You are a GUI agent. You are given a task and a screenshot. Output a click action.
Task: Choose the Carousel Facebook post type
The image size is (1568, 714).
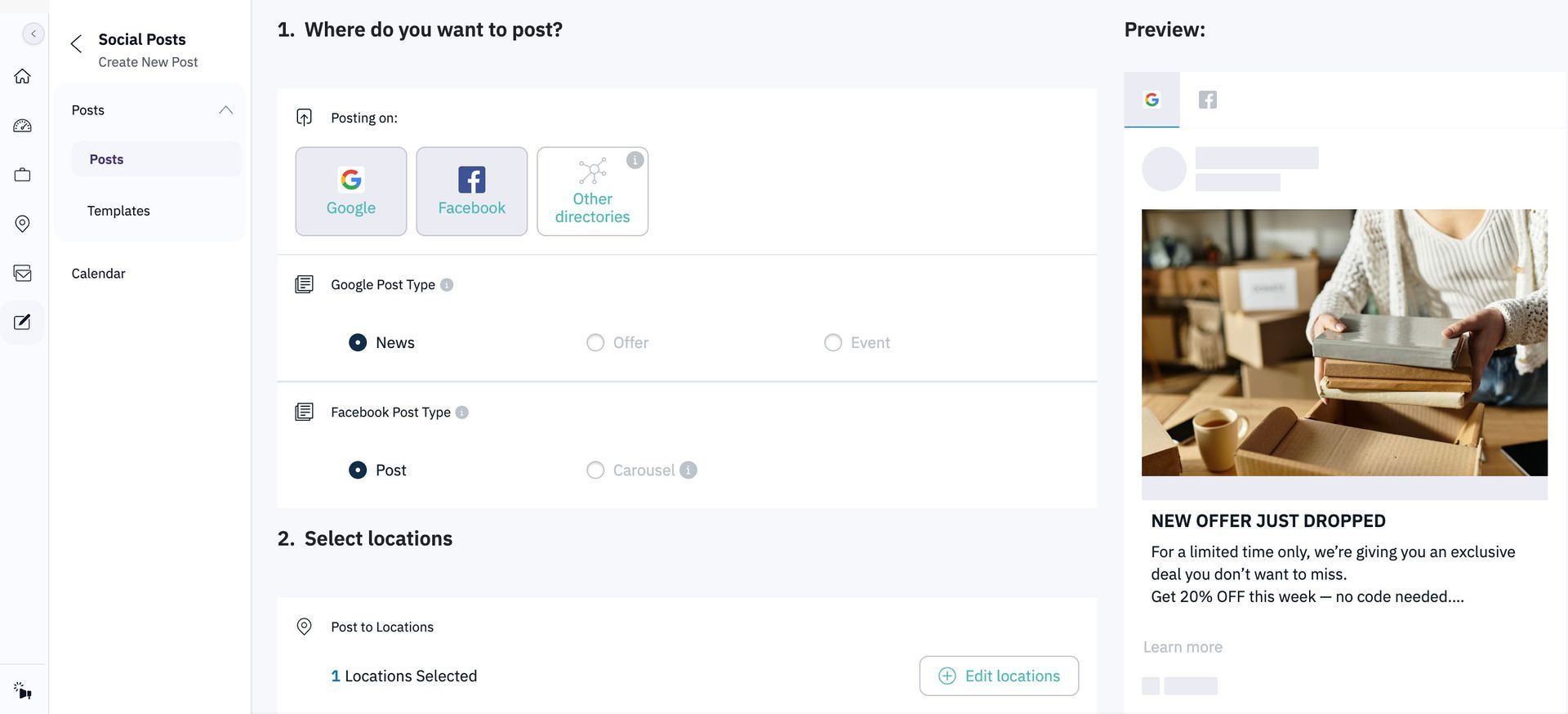tap(595, 471)
